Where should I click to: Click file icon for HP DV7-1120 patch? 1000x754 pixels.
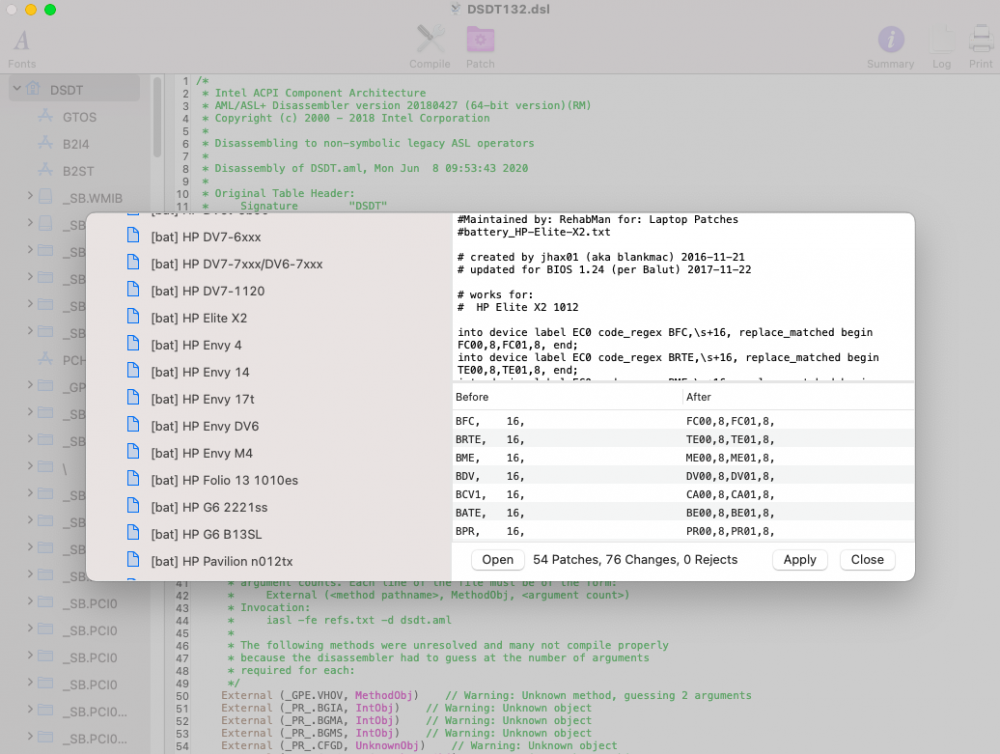[133, 290]
